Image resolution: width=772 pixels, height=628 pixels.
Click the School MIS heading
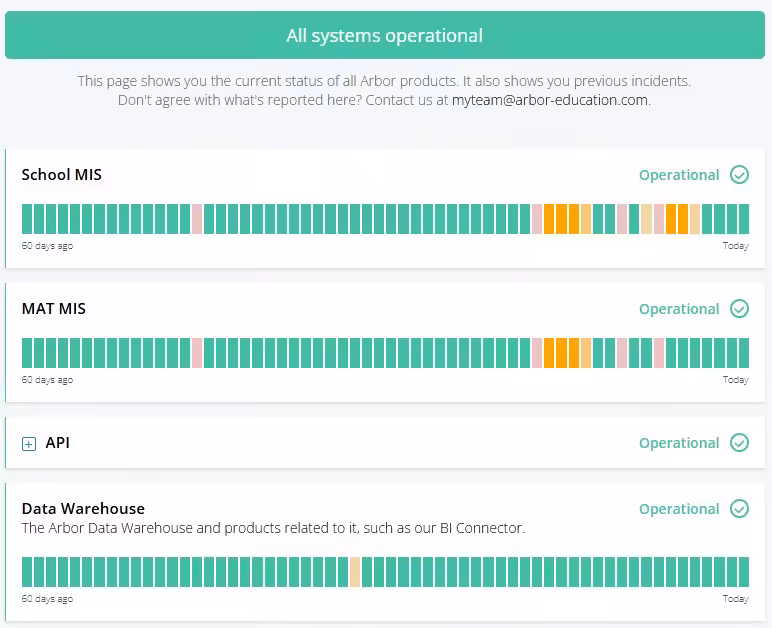(x=62, y=175)
